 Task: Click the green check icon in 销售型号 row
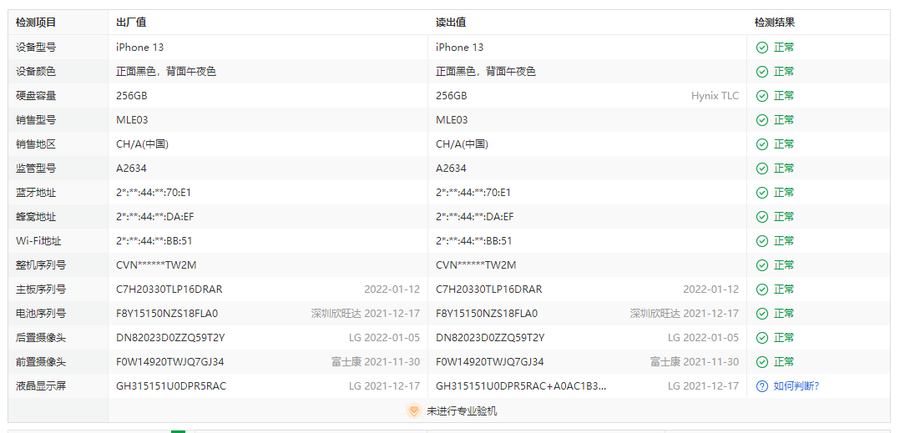[x=762, y=120]
